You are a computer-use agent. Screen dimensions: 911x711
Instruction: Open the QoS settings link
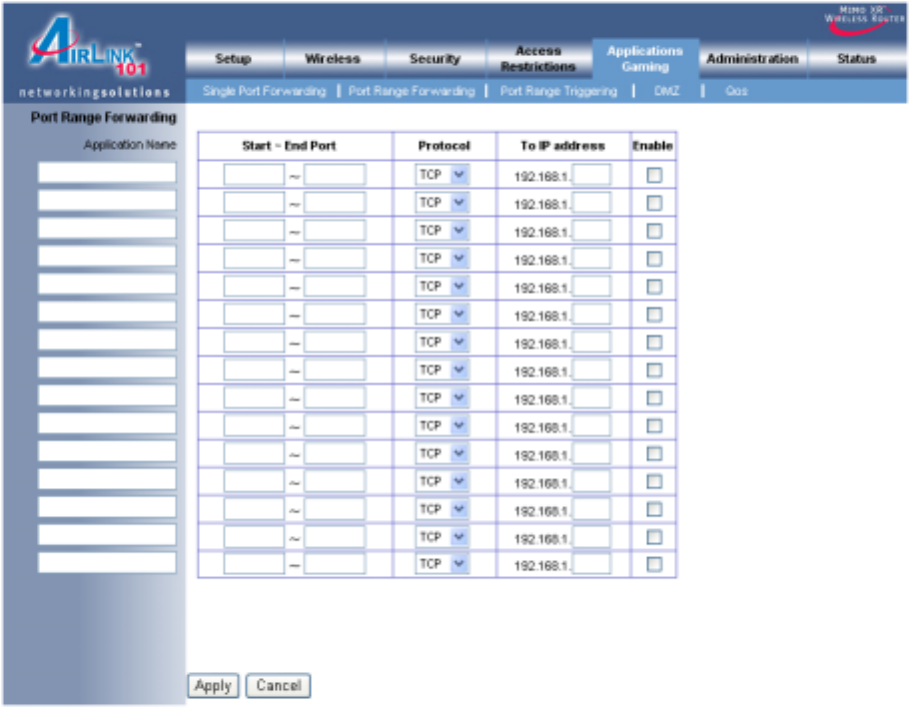point(736,91)
